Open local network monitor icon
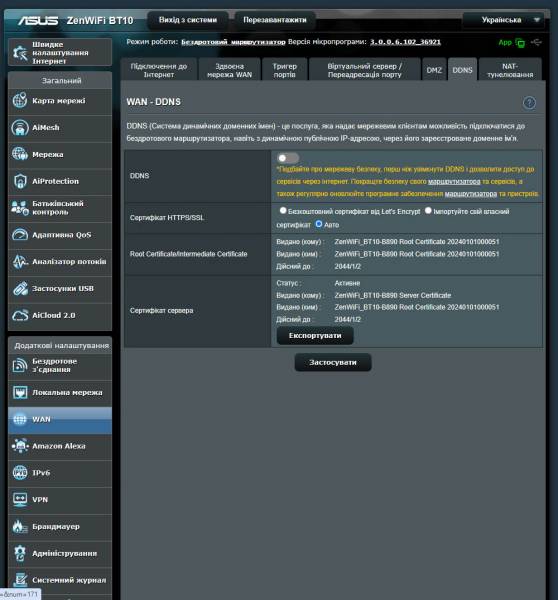558x600 pixels. point(20,392)
